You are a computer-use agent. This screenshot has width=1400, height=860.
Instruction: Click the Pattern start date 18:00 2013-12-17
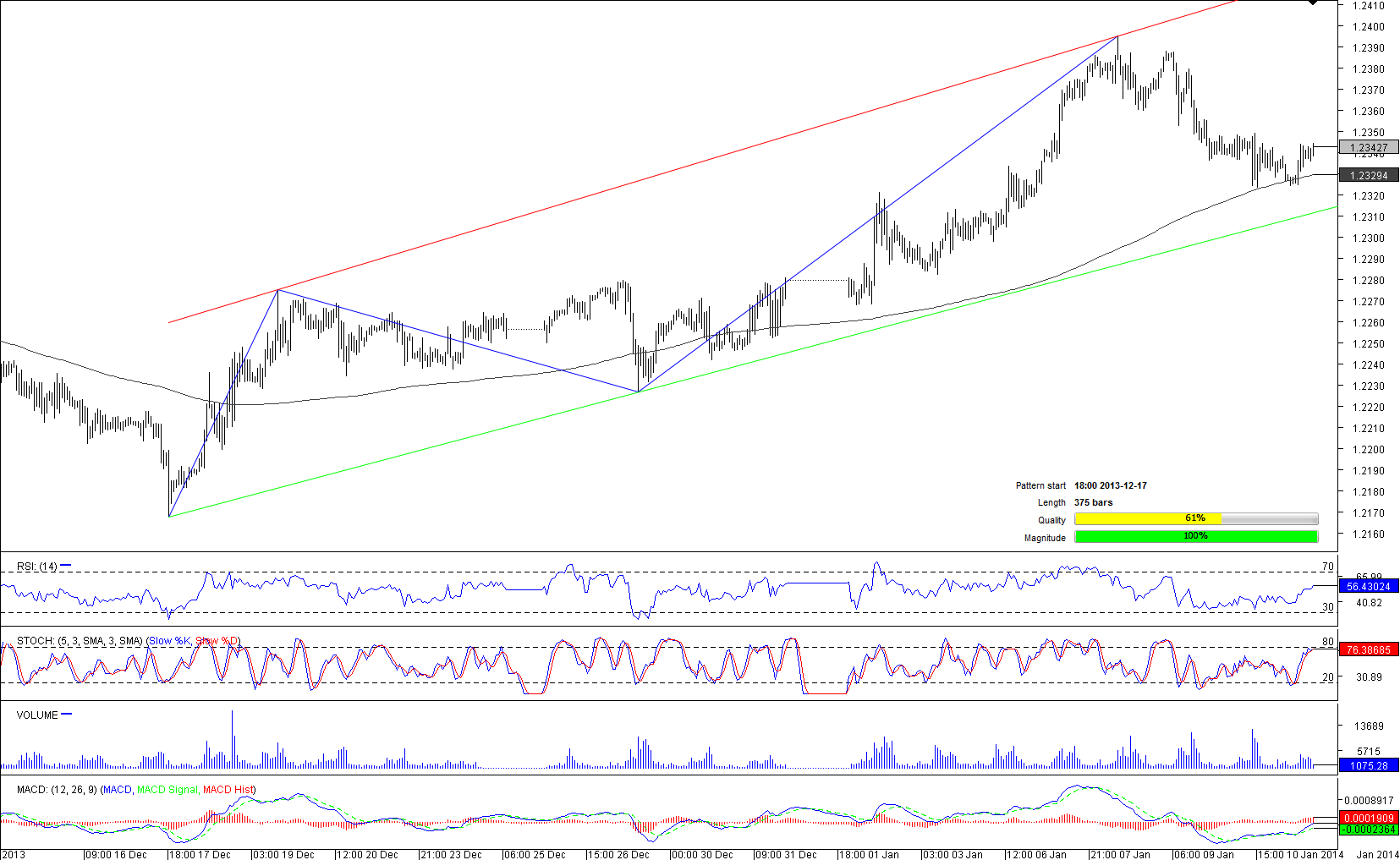click(x=1111, y=485)
